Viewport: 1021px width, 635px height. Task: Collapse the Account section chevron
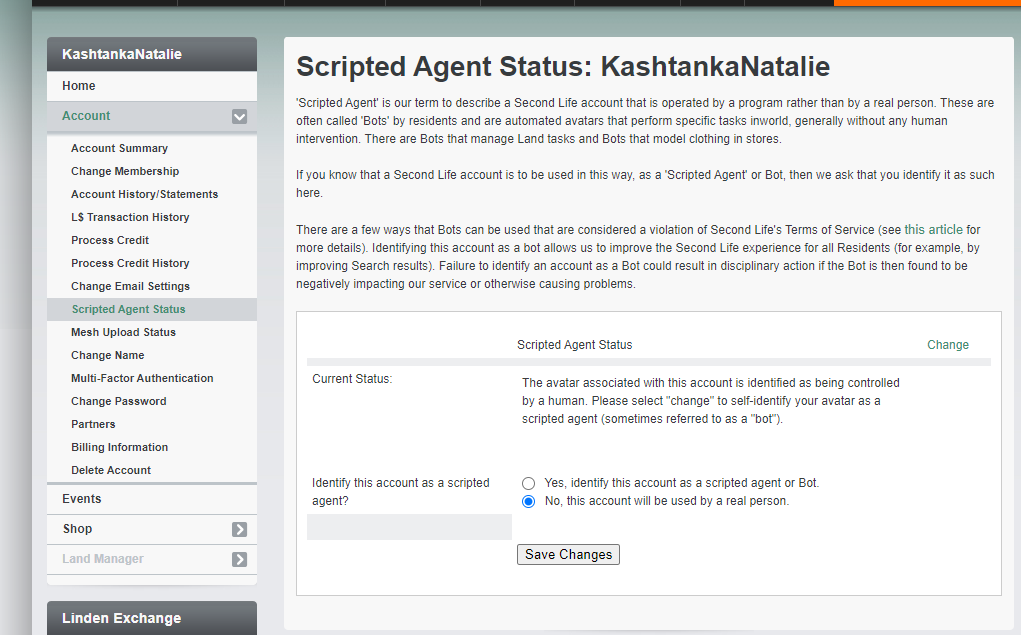coord(239,117)
